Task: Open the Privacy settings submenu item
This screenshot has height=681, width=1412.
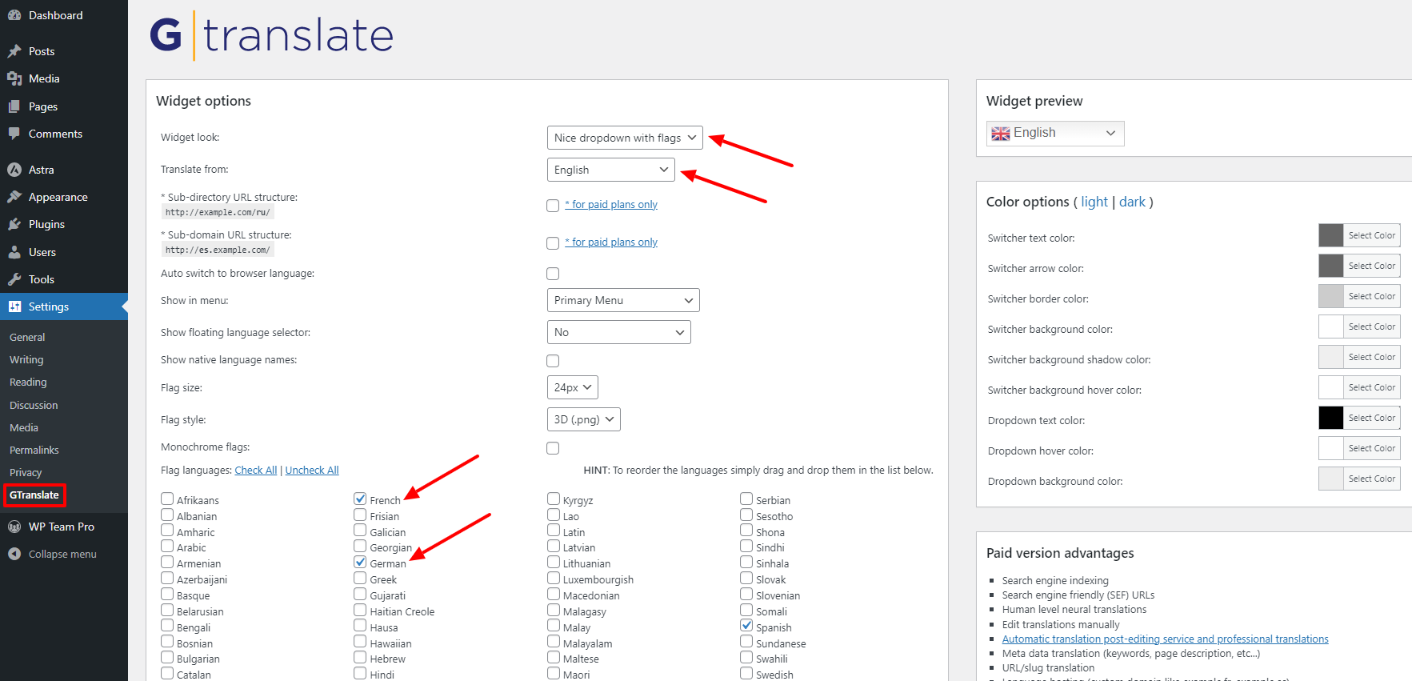Action: (26, 472)
